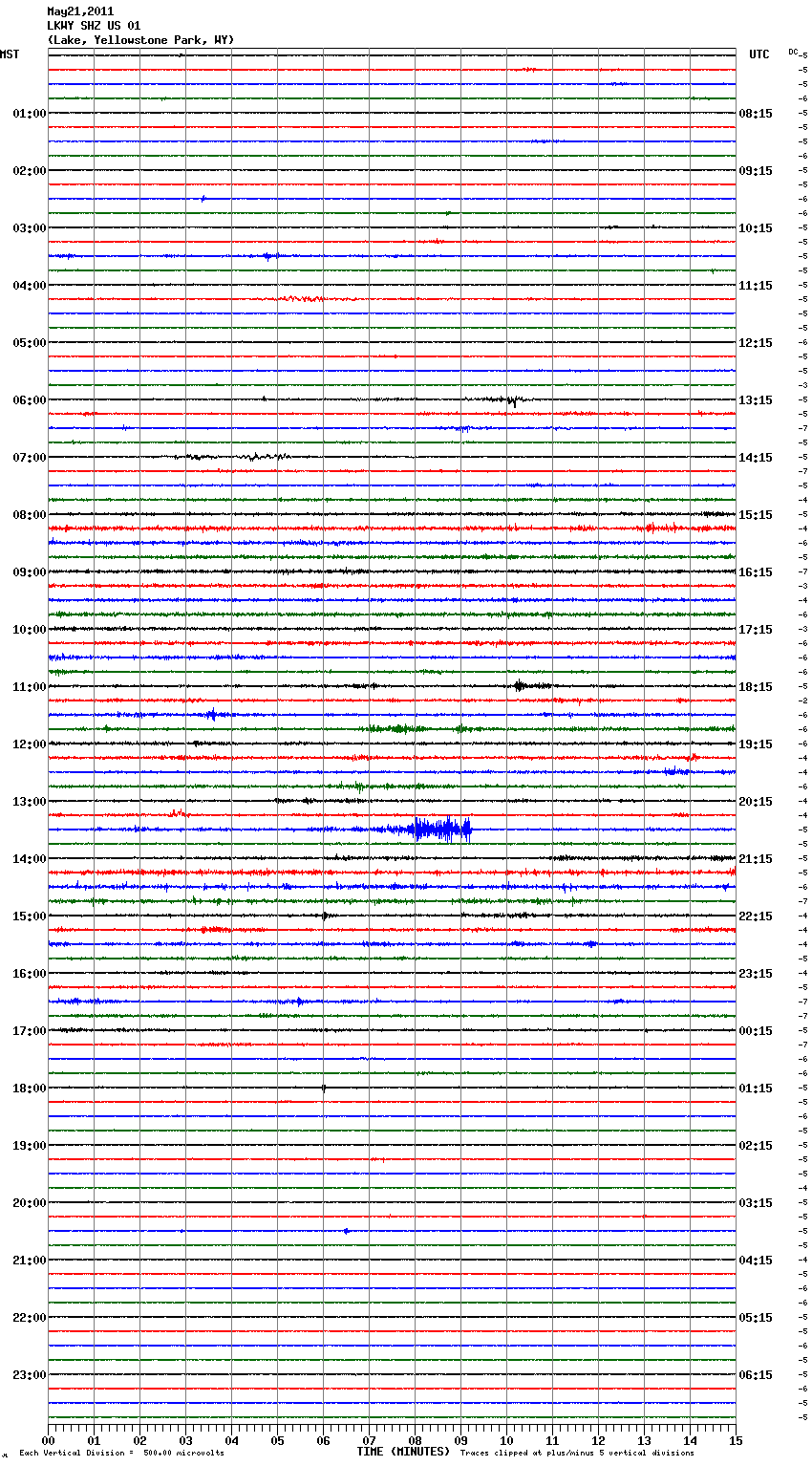Select the 07:00 MST time label

(x=29, y=458)
